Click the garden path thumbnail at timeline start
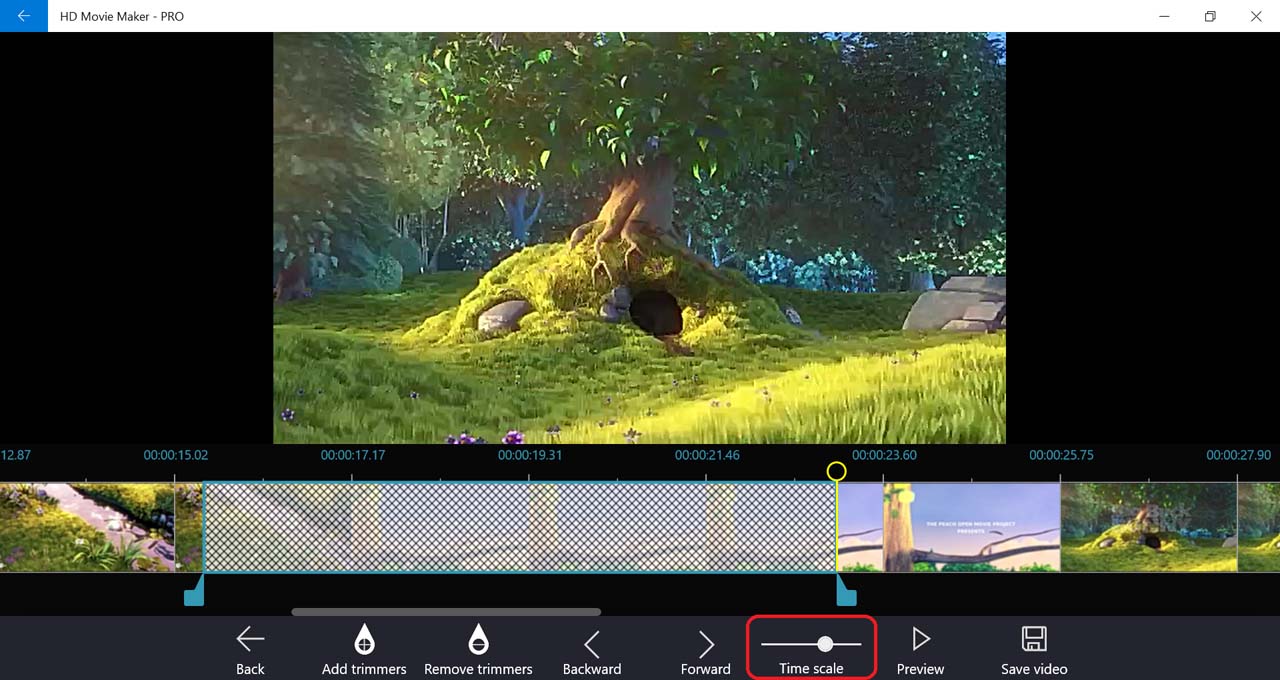This screenshot has height=680, width=1280. click(x=87, y=527)
